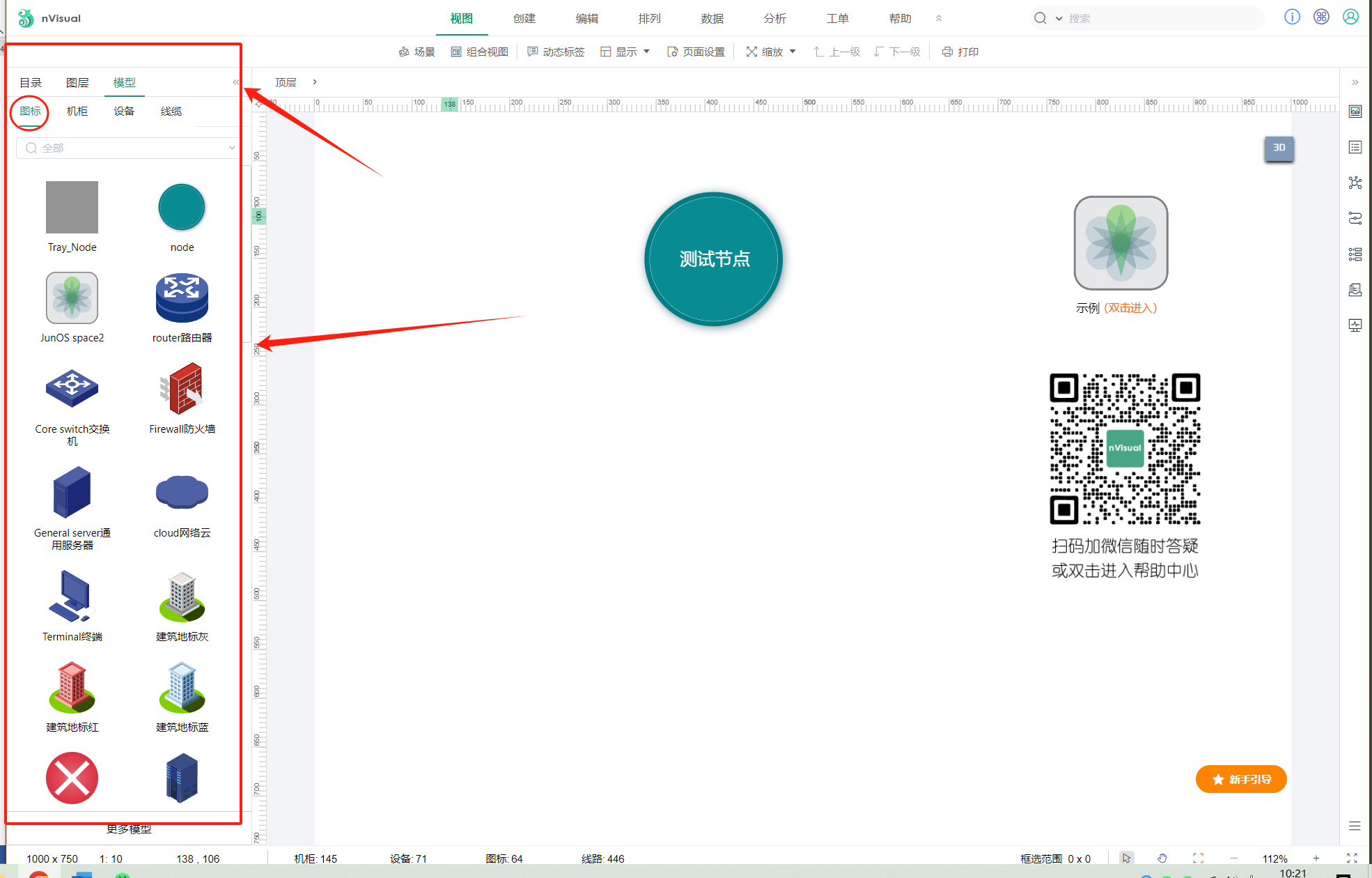
Task: Click the zoom in plus button
Action: point(1316,858)
